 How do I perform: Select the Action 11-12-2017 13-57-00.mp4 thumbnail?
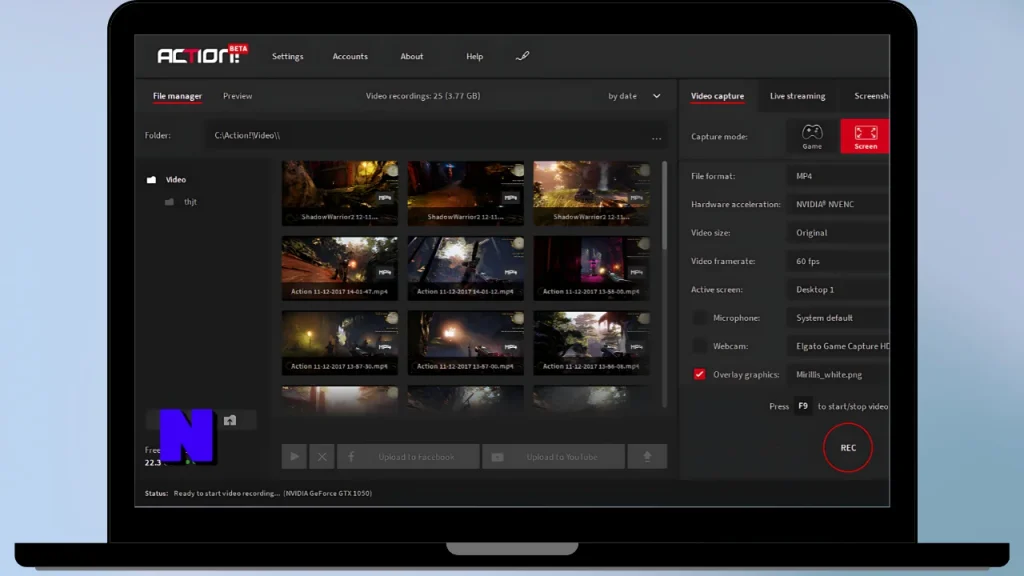tap(466, 343)
